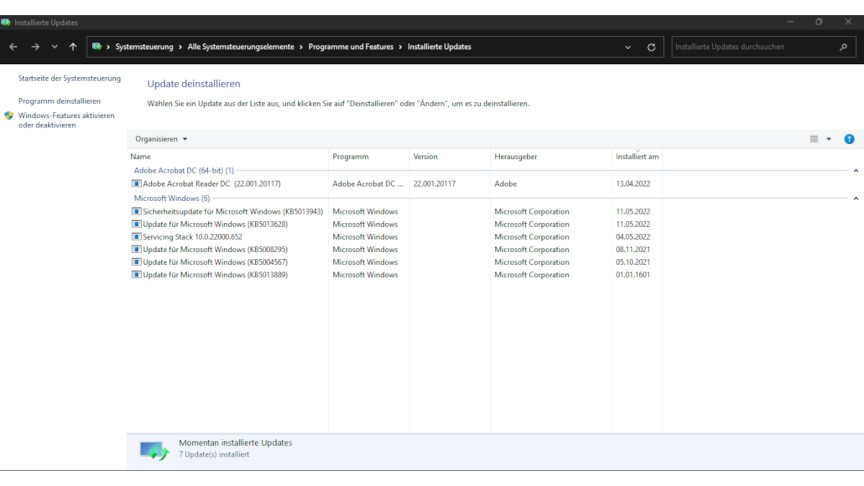Click icon of Adobe Acrobat Reader DC row

[x=136, y=183]
